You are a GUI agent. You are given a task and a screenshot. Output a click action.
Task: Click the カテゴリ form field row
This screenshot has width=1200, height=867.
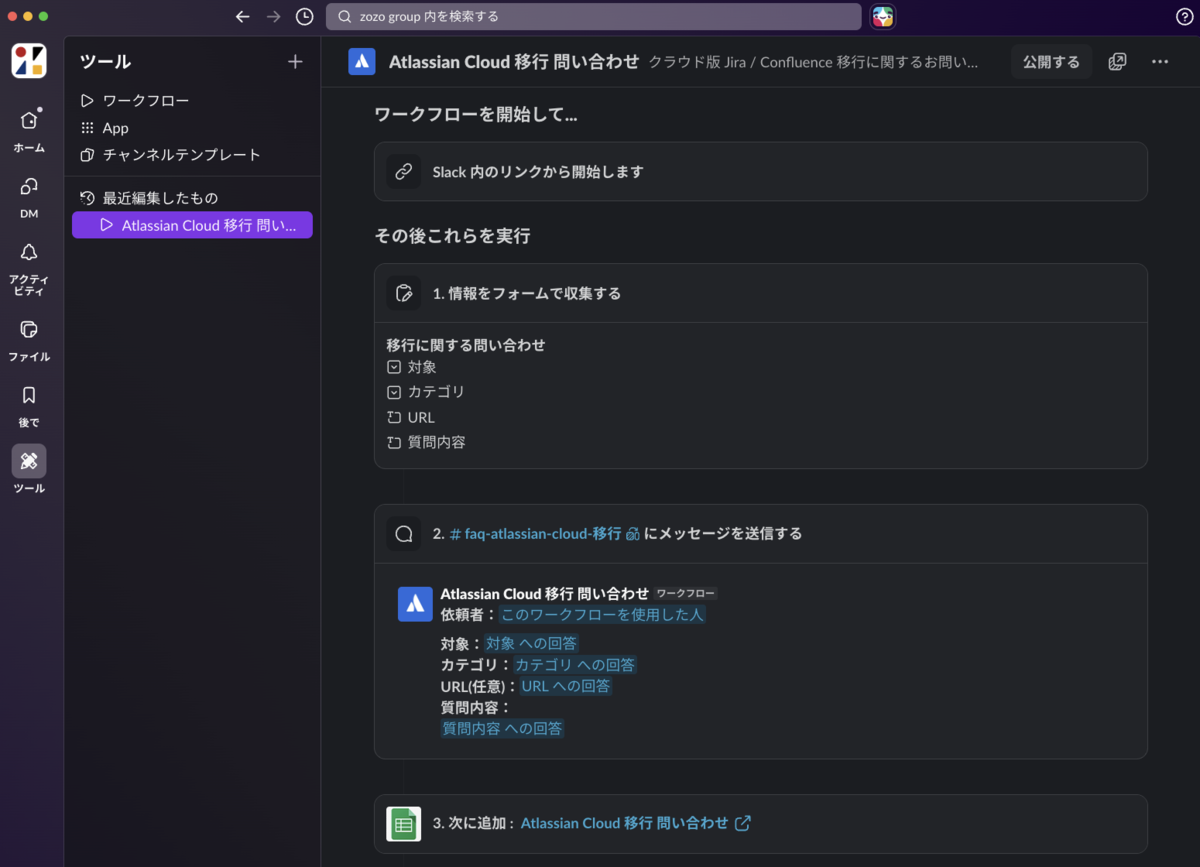click(x=426, y=392)
